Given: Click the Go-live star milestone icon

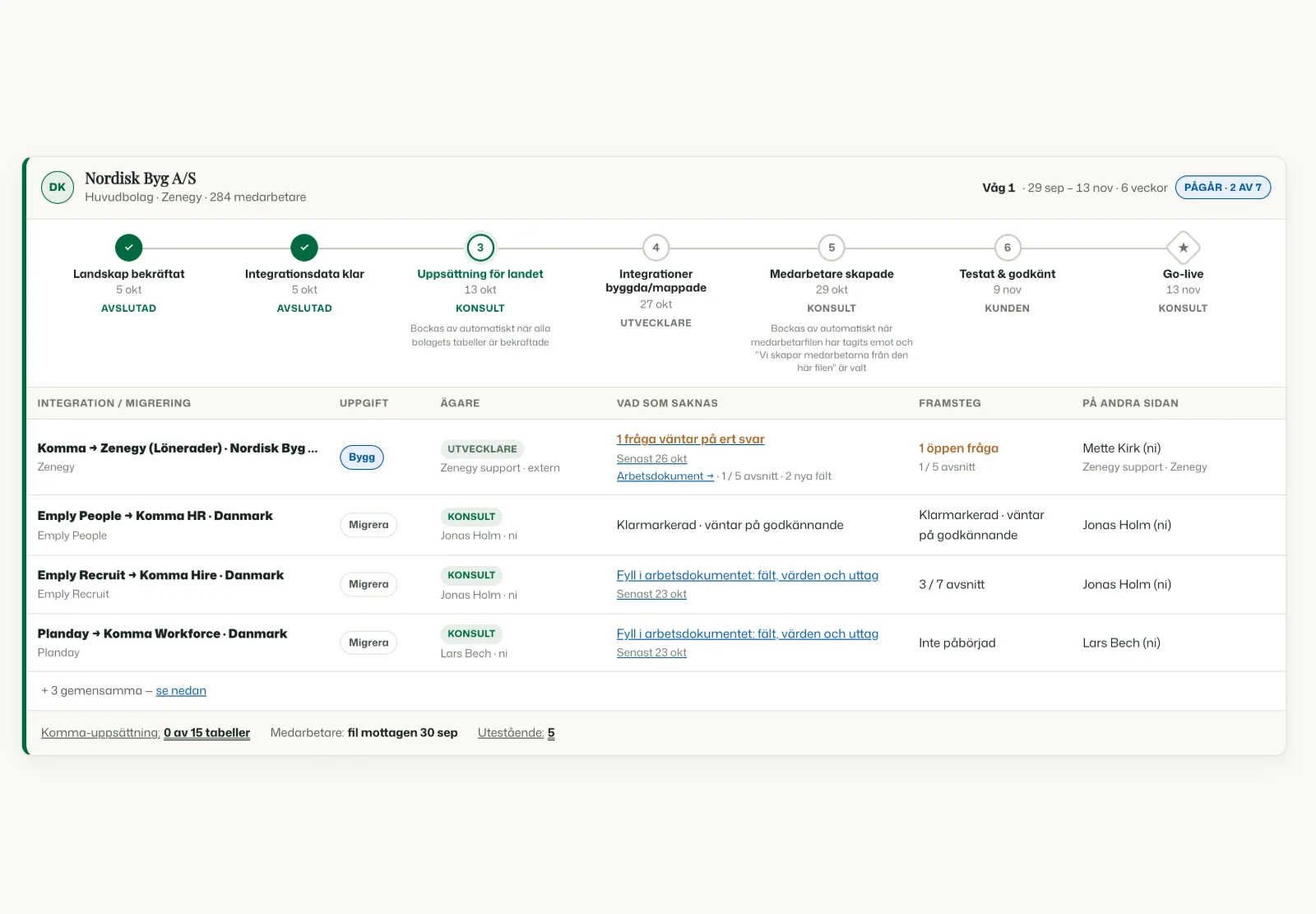Looking at the screenshot, I should click(x=1183, y=248).
